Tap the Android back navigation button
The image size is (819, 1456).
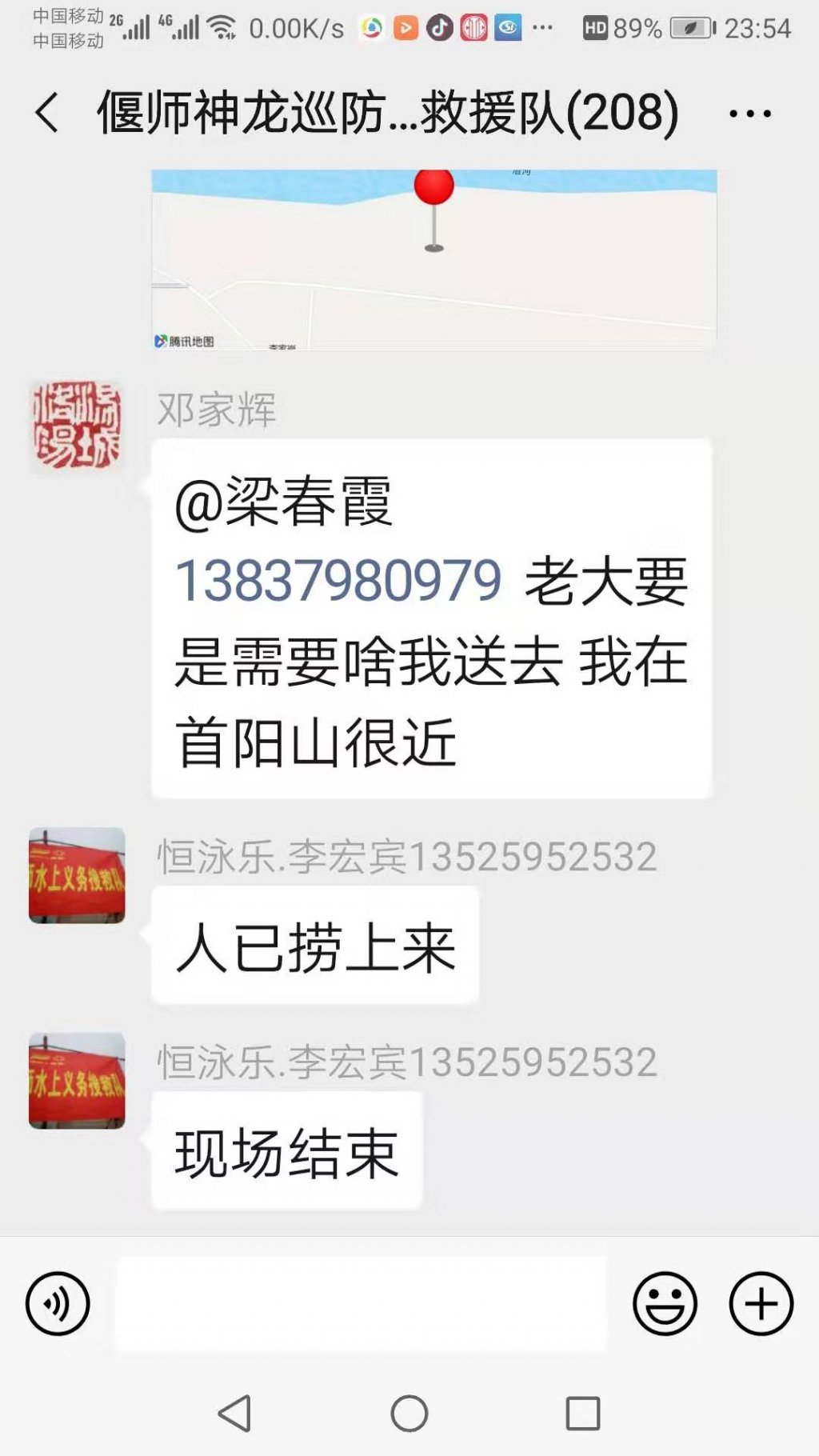click(235, 1414)
